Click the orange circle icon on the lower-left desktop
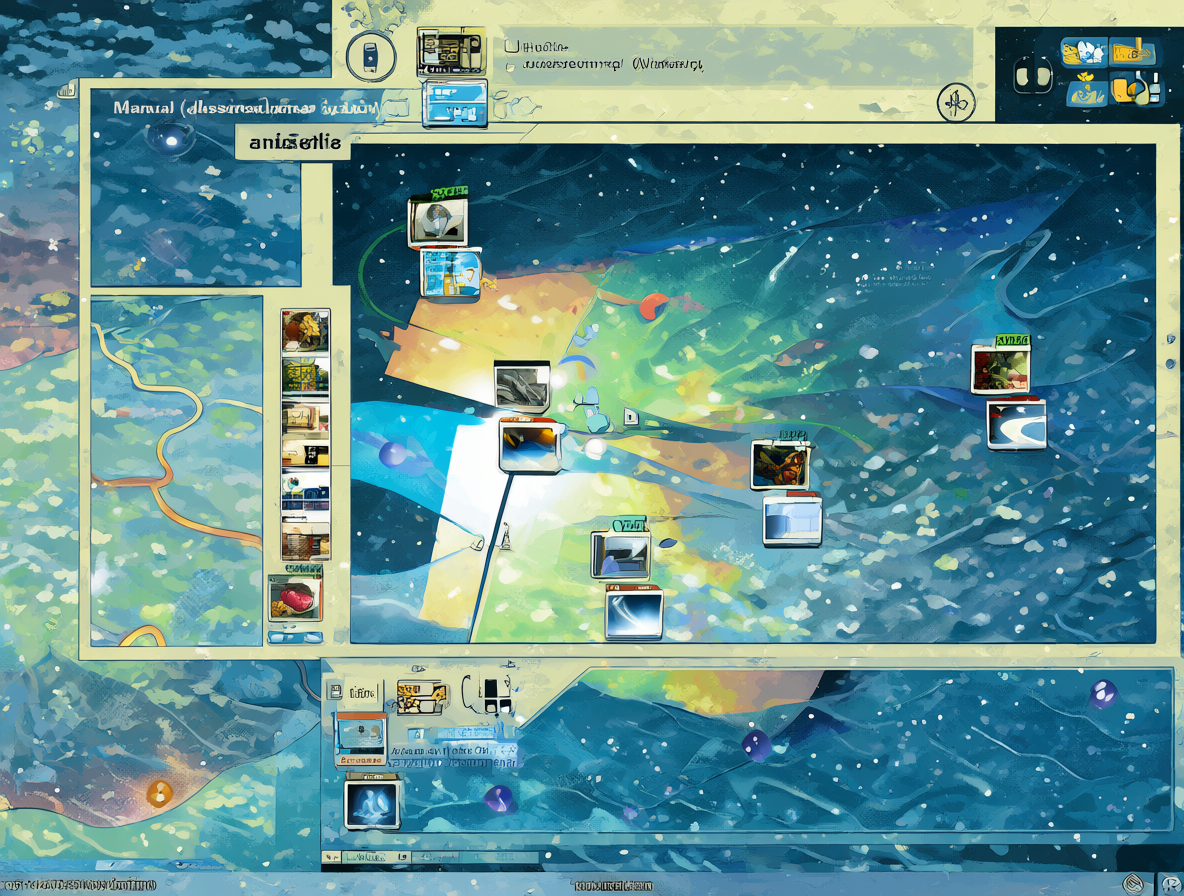The height and width of the screenshot is (896, 1184). (159, 793)
